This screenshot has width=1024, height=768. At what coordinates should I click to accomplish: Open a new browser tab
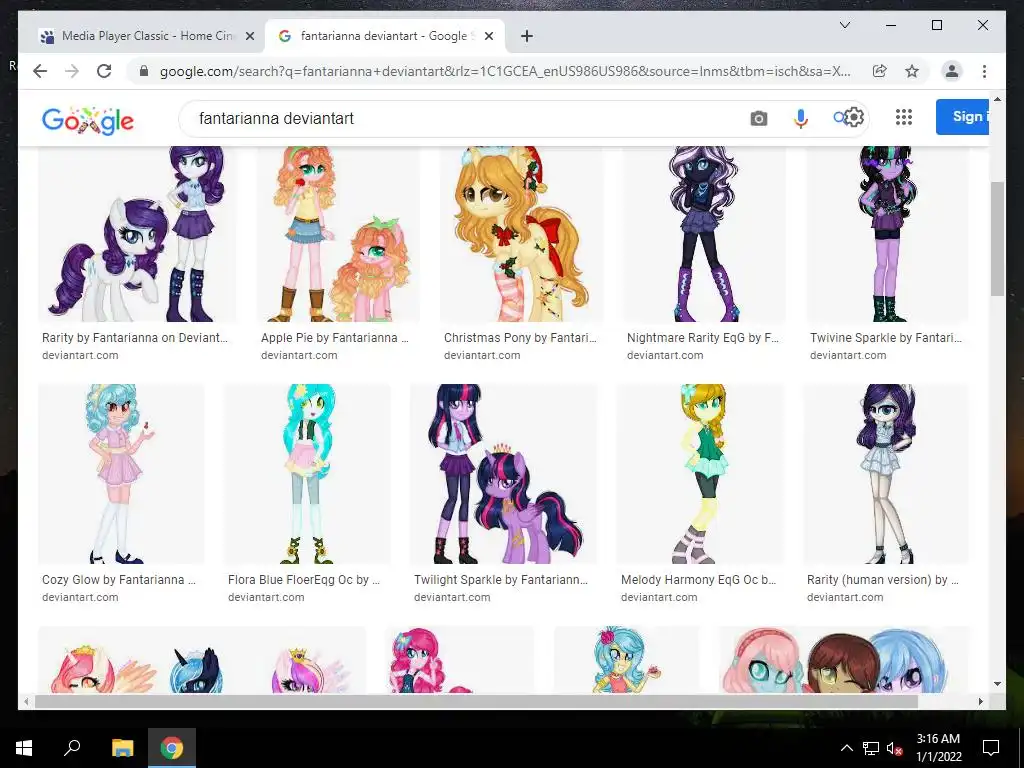(527, 36)
